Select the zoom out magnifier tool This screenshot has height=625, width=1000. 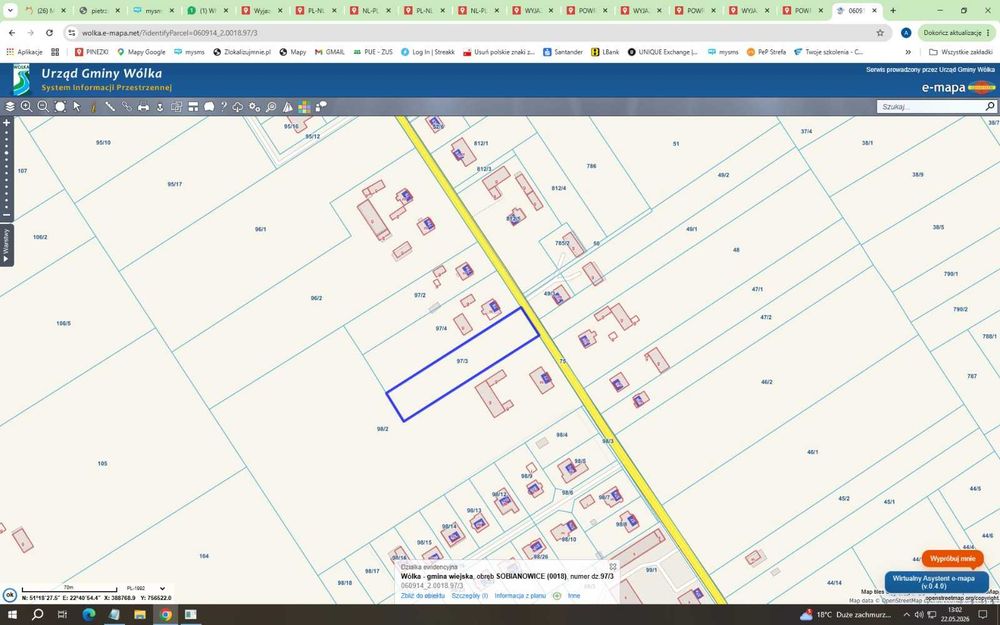click(x=43, y=107)
